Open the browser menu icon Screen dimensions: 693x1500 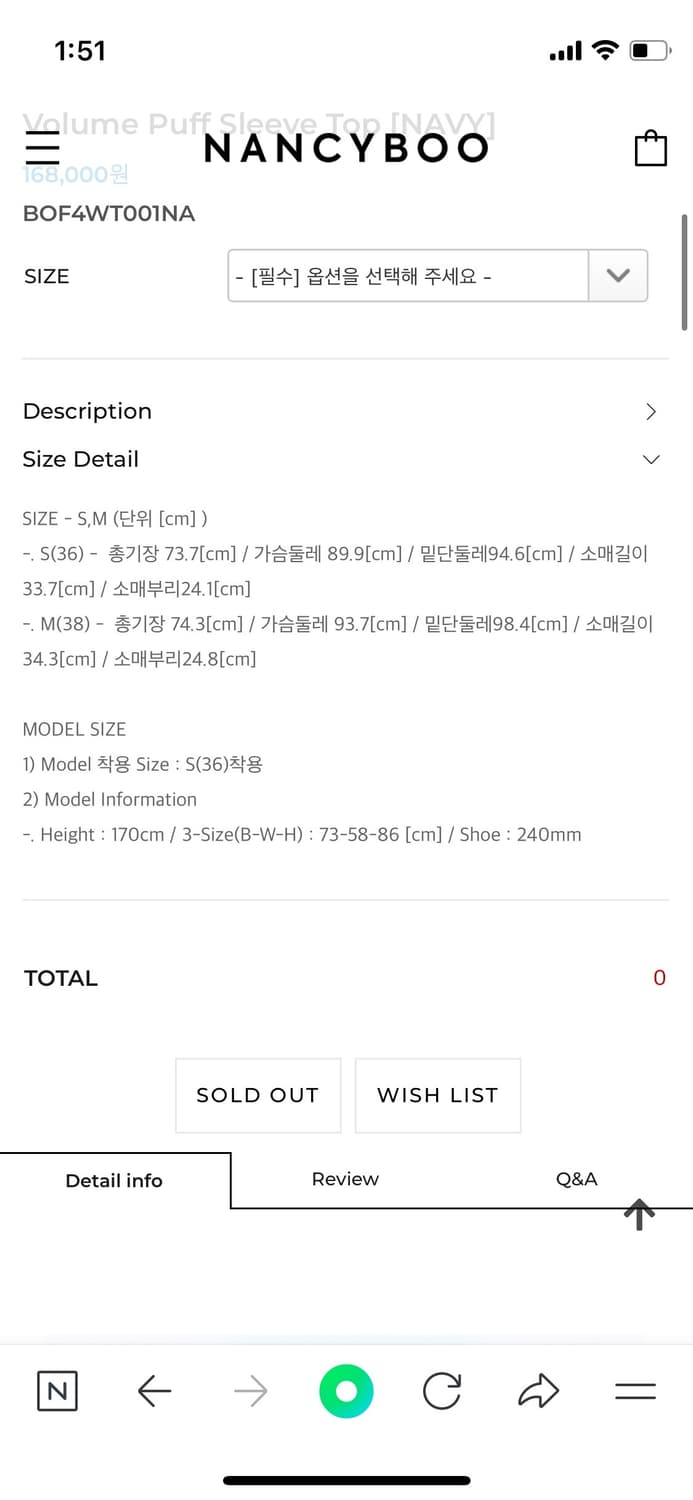point(634,1390)
